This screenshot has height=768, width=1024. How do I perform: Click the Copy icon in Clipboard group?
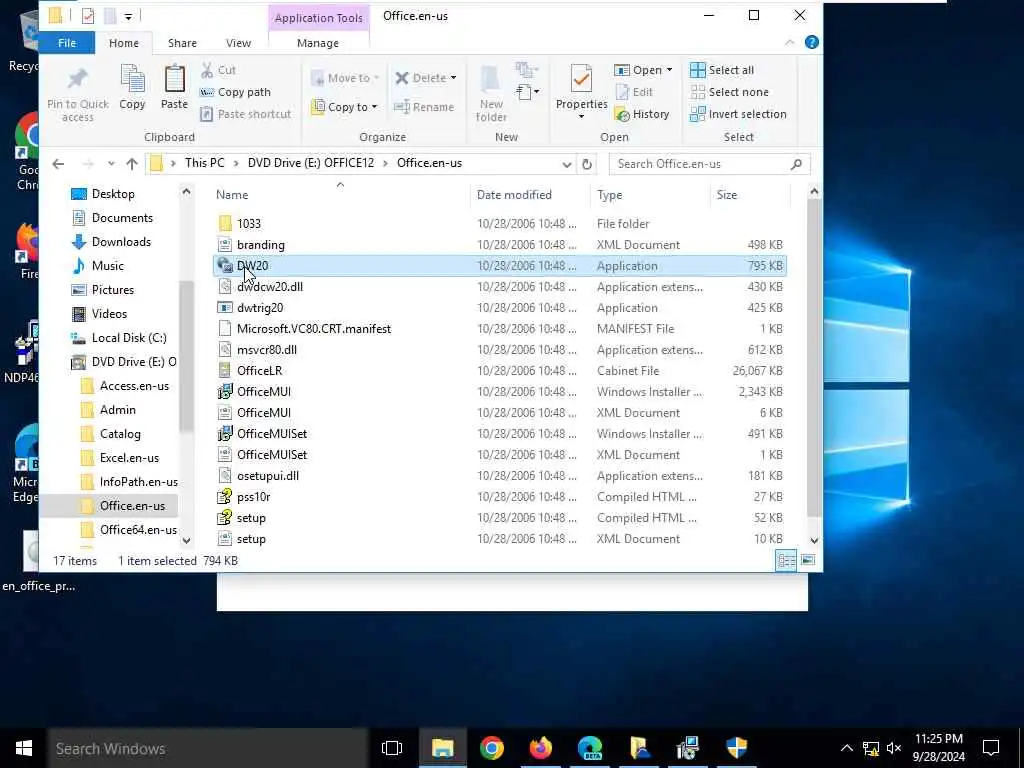point(132,80)
